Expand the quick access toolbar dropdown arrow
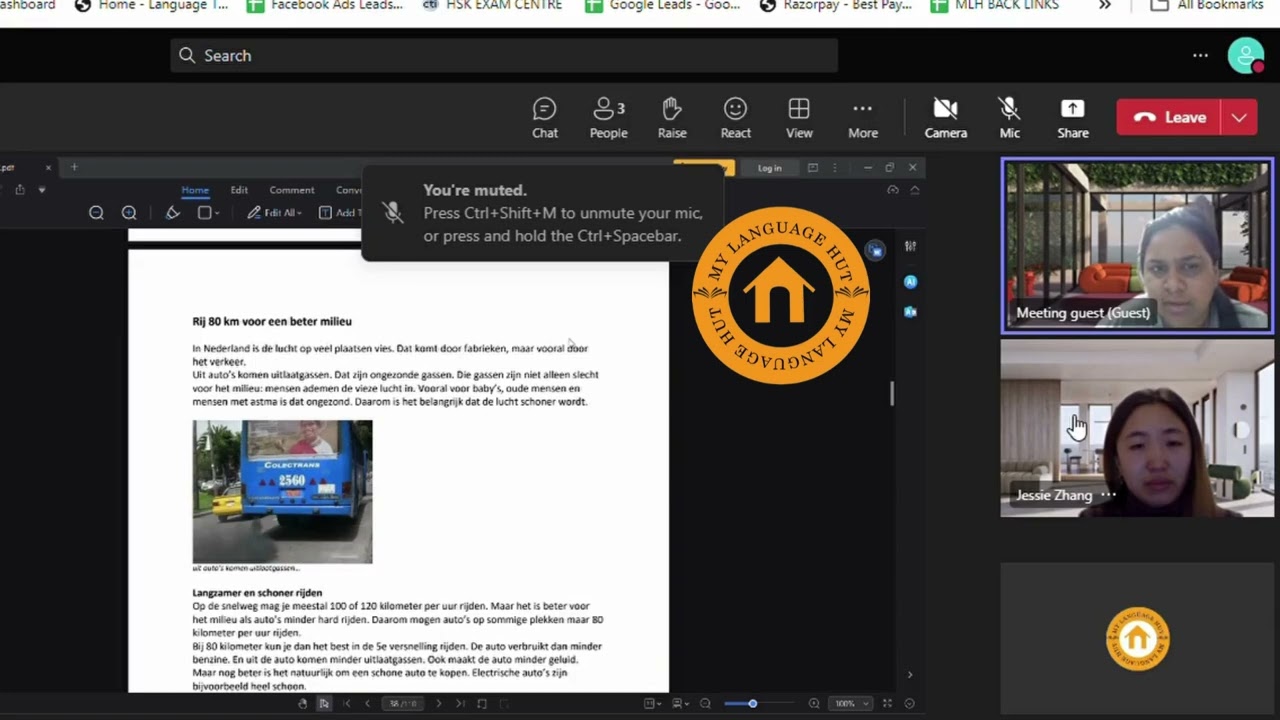 41,189
